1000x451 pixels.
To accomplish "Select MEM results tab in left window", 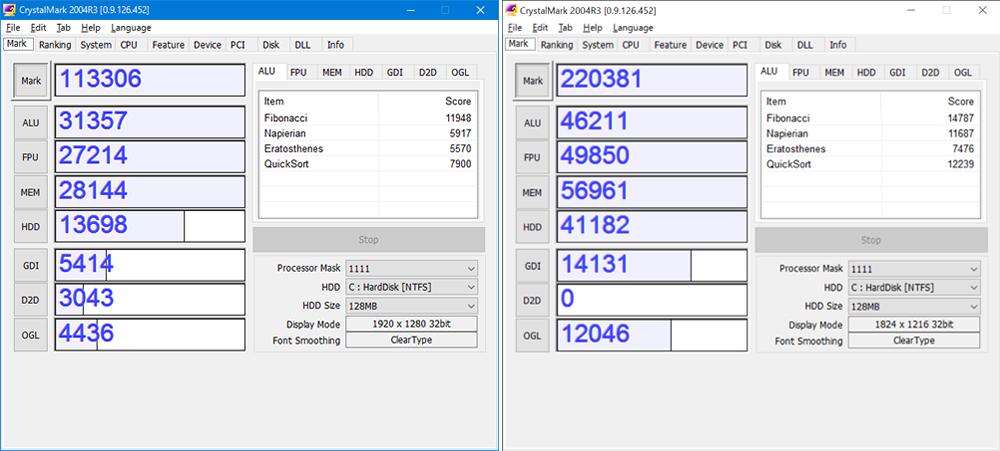I will click(332, 73).
